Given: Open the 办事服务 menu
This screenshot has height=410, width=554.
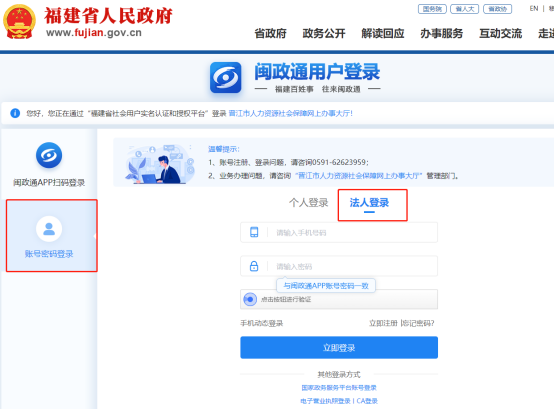Looking at the screenshot, I should [441, 34].
